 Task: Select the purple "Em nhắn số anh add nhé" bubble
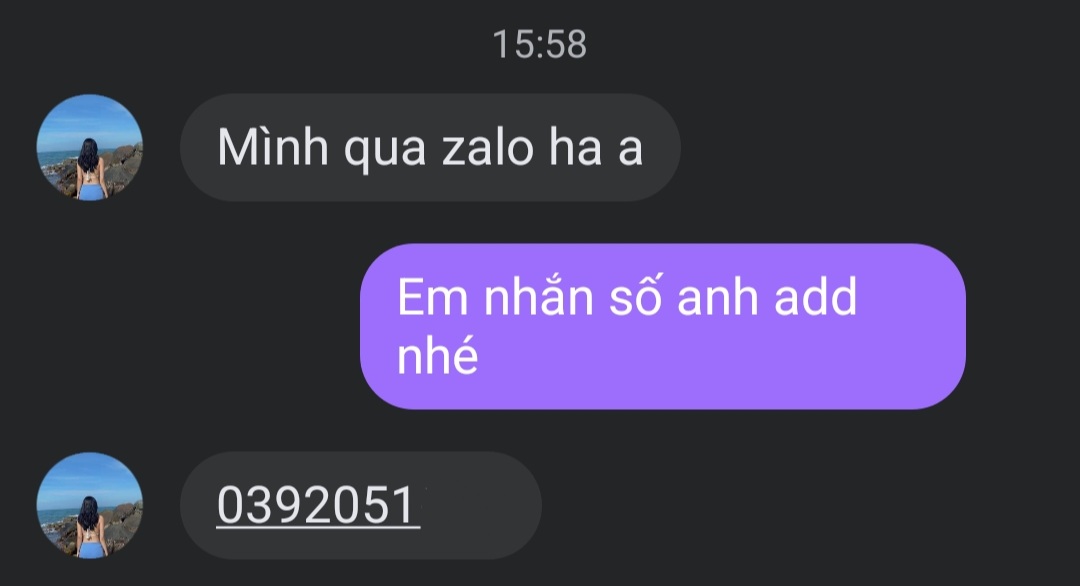663,326
